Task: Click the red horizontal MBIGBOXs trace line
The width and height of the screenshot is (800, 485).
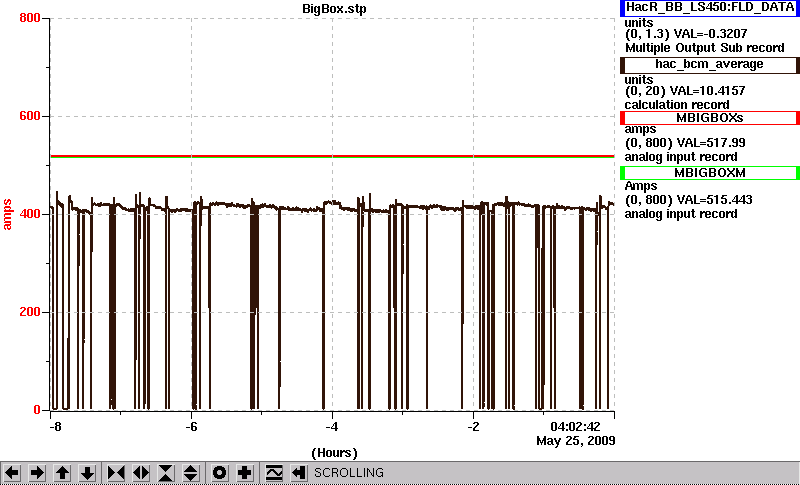Action: click(332, 156)
